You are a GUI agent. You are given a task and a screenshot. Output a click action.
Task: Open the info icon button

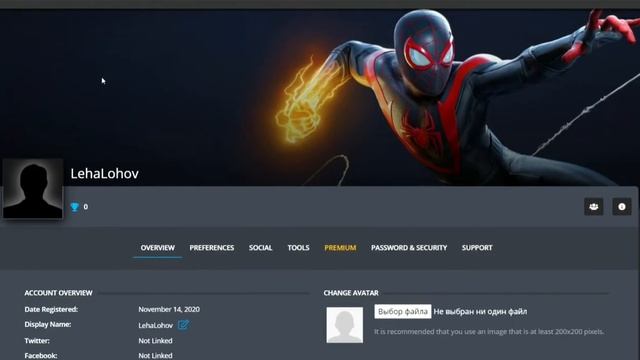tap(622, 207)
